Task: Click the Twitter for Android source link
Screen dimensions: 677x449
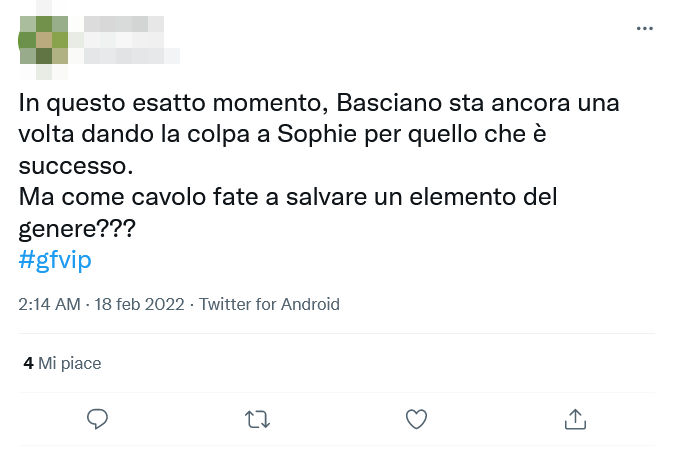Action: 269,304
